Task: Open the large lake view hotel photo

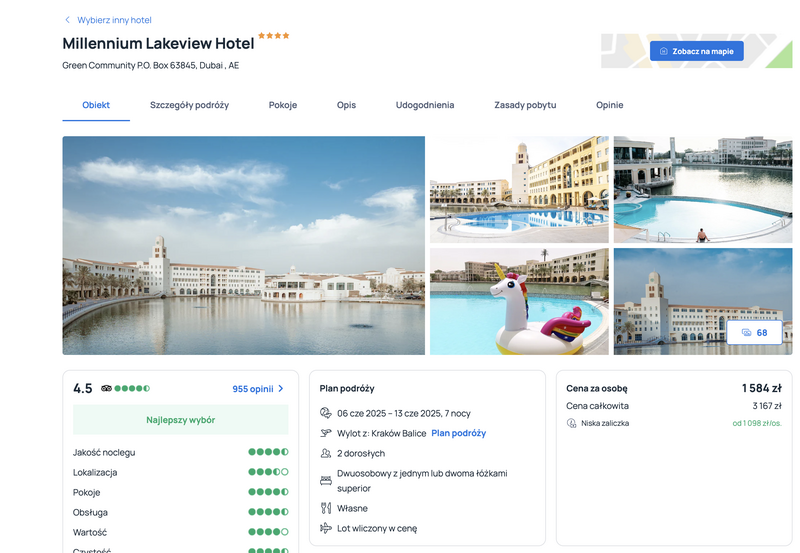Action: [x=243, y=245]
